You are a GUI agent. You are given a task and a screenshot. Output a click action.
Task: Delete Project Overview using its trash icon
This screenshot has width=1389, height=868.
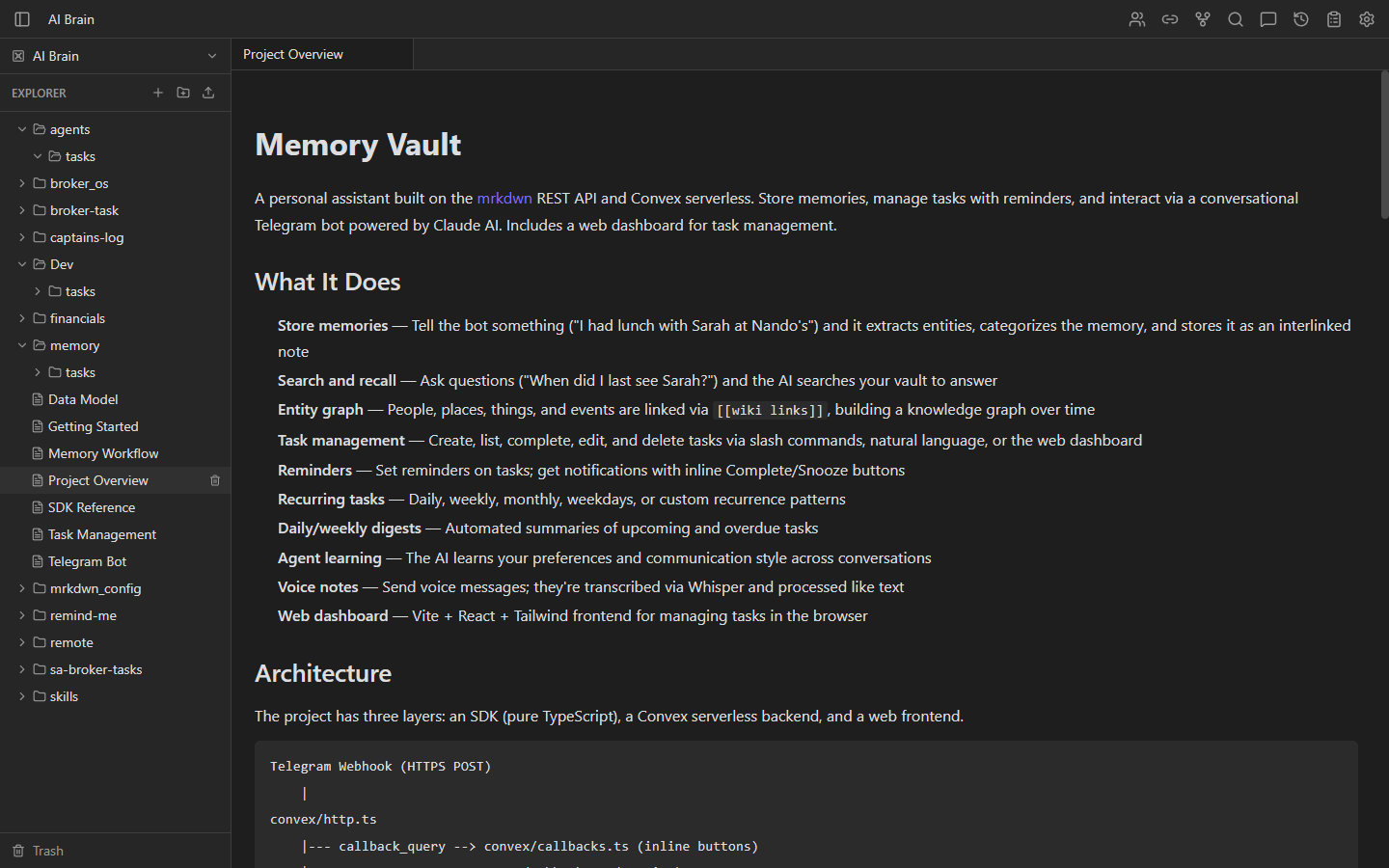pyautogui.click(x=214, y=479)
